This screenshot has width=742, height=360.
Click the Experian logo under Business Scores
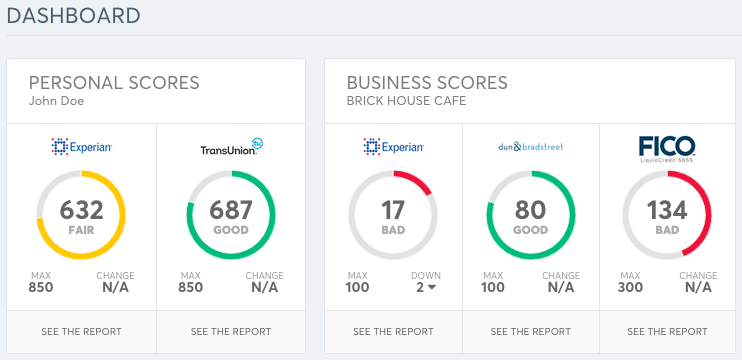pyautogui.click(x=394, y=147)
